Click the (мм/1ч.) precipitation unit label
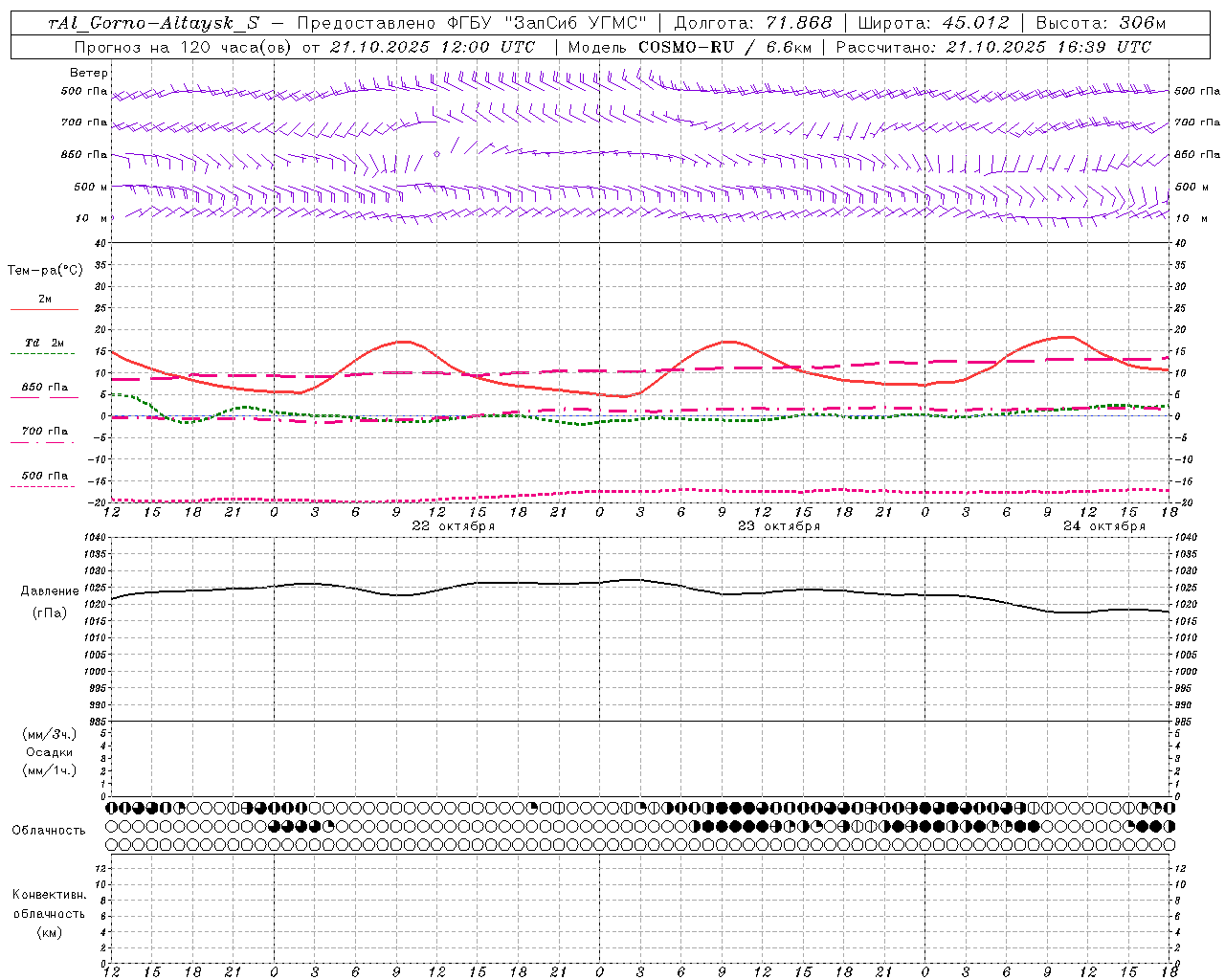Viewport: 1225px width, 980px height. [50, 770]
